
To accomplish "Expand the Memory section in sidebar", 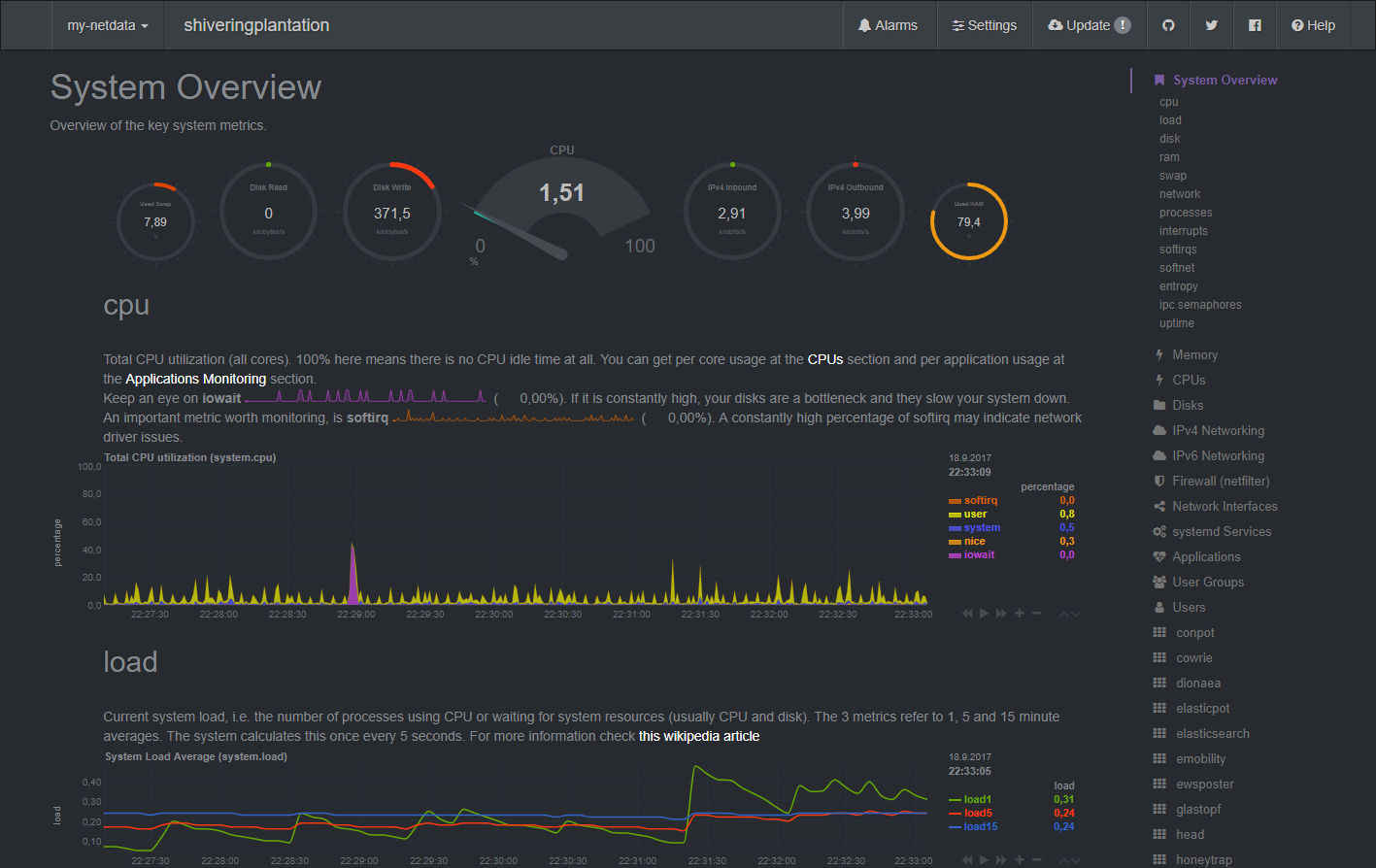I will (x=1194, y=355).
